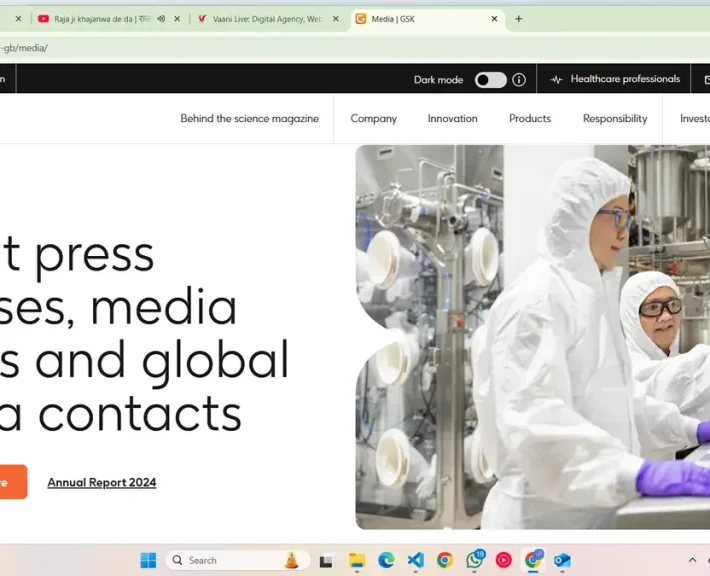Show hidden system tray icons
Screen dimensions: 710x576
point(692,560)
